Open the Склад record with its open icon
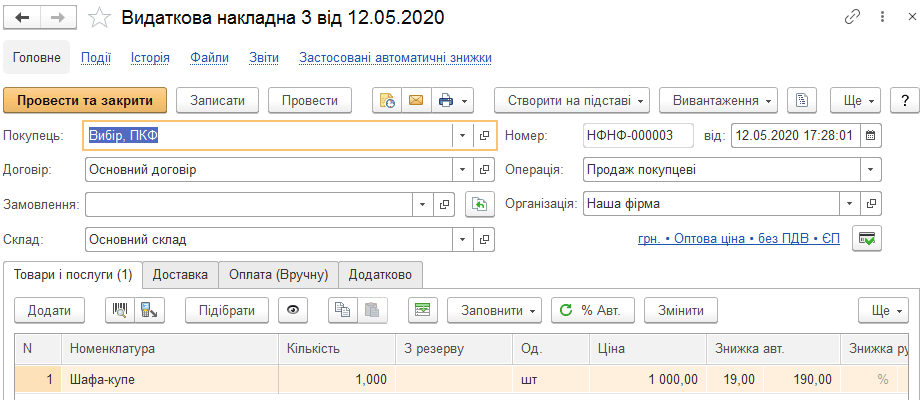This screenshot has height=400, width=924. point(484,239)
